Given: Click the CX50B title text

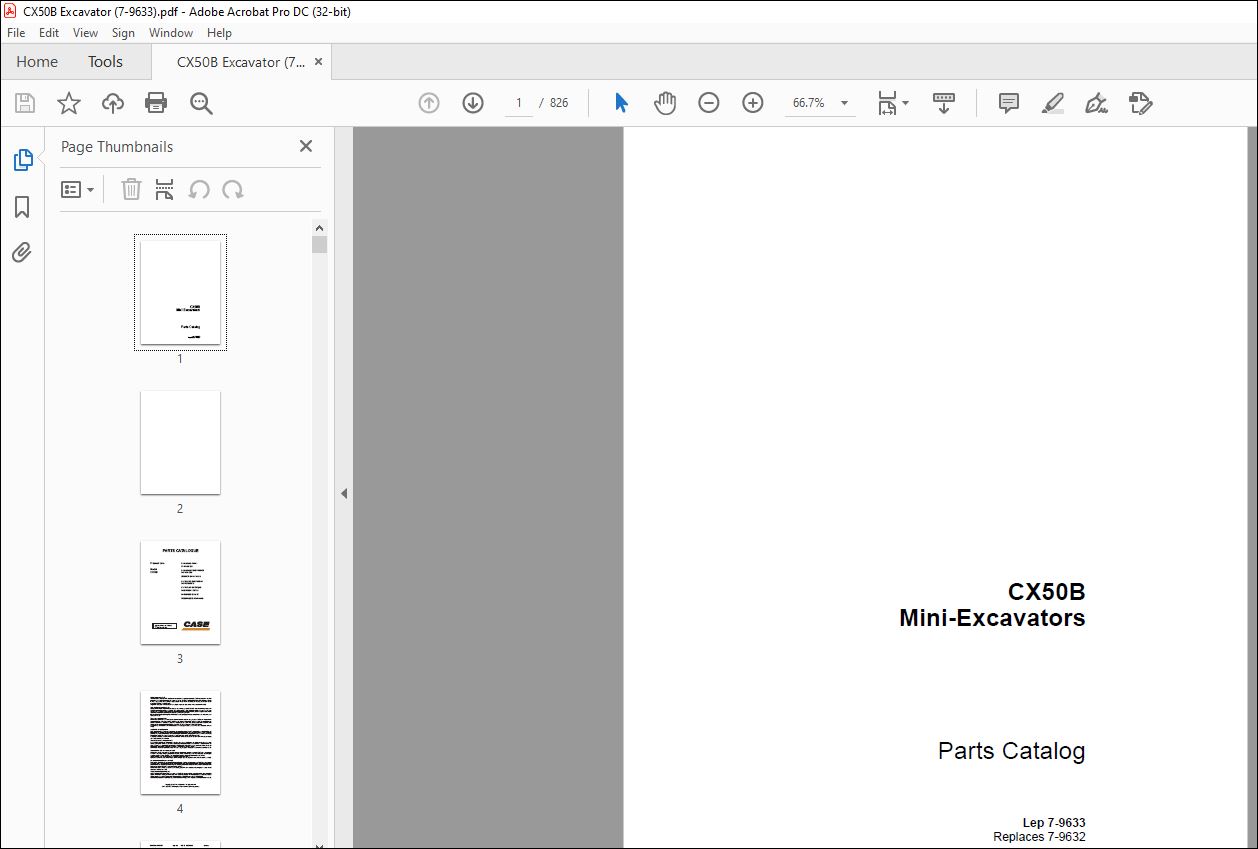Looking at the screenshot, I should coord(1046,592).
